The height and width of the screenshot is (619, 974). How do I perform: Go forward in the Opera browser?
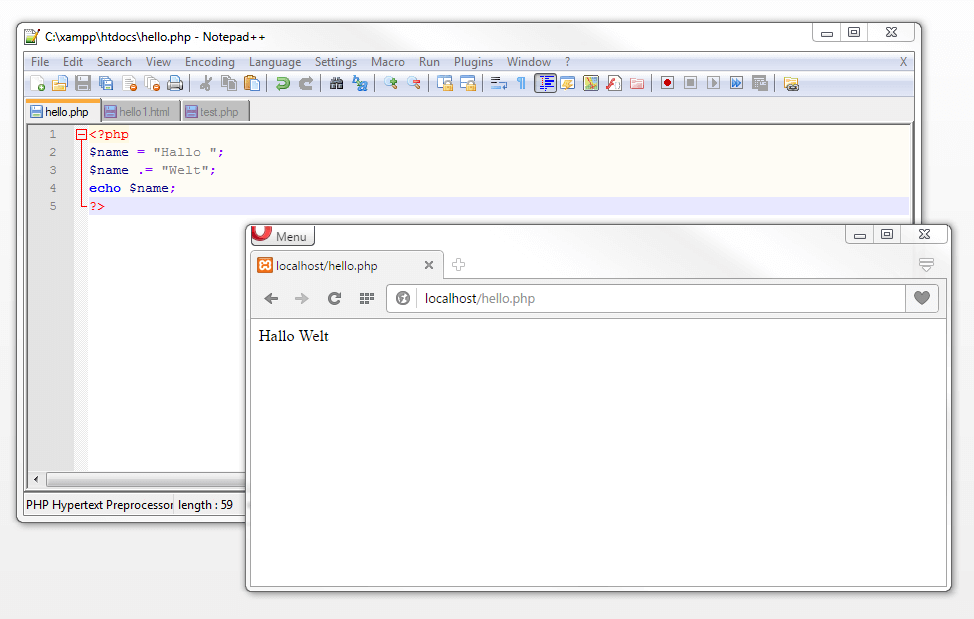pos(302,299)
